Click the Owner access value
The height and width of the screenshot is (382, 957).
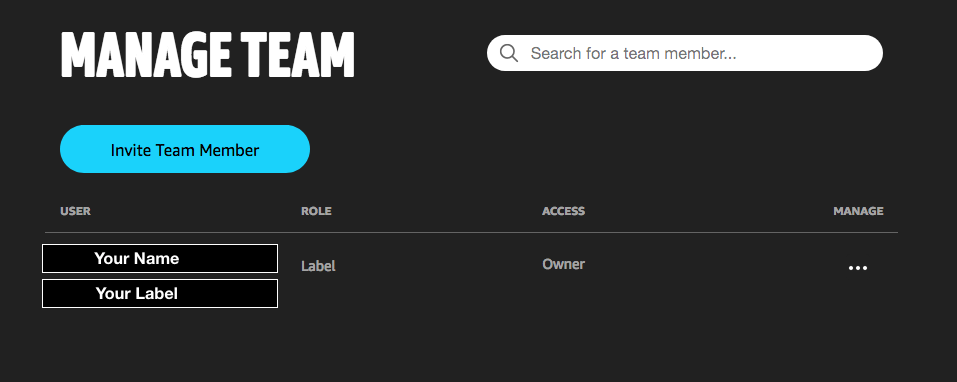(x=563, y=264)
